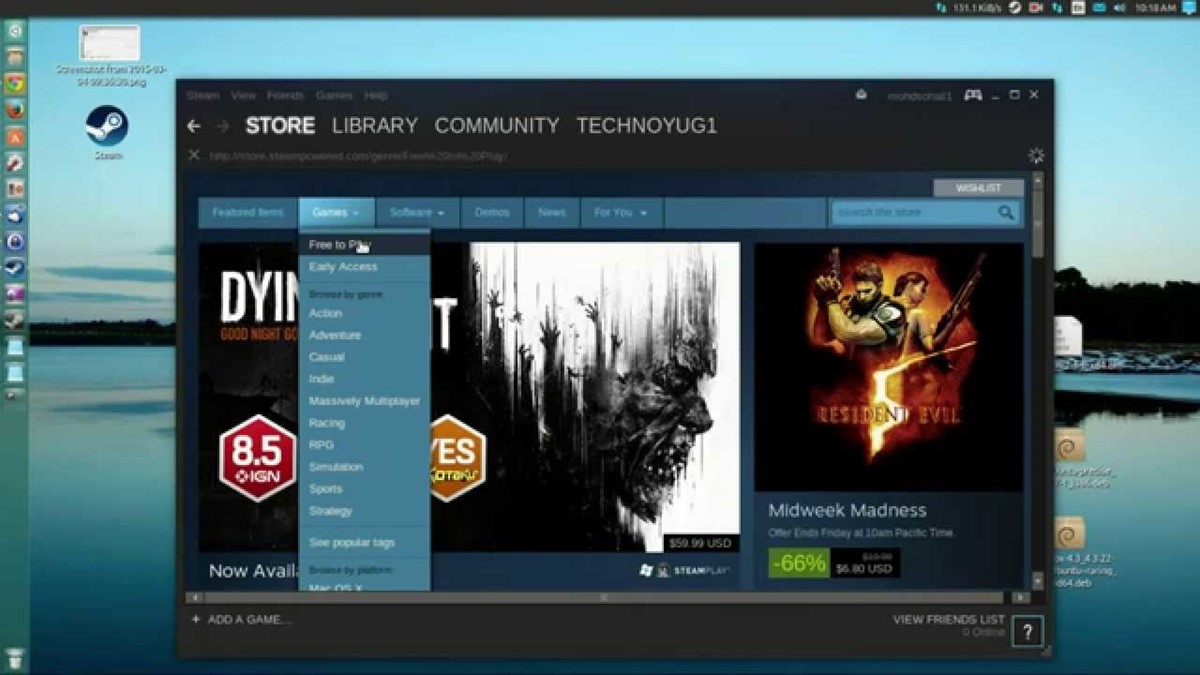This screenshot has height=675, width=1200.
Task: Click the WISHLIST button
Action: click(978, 188)
